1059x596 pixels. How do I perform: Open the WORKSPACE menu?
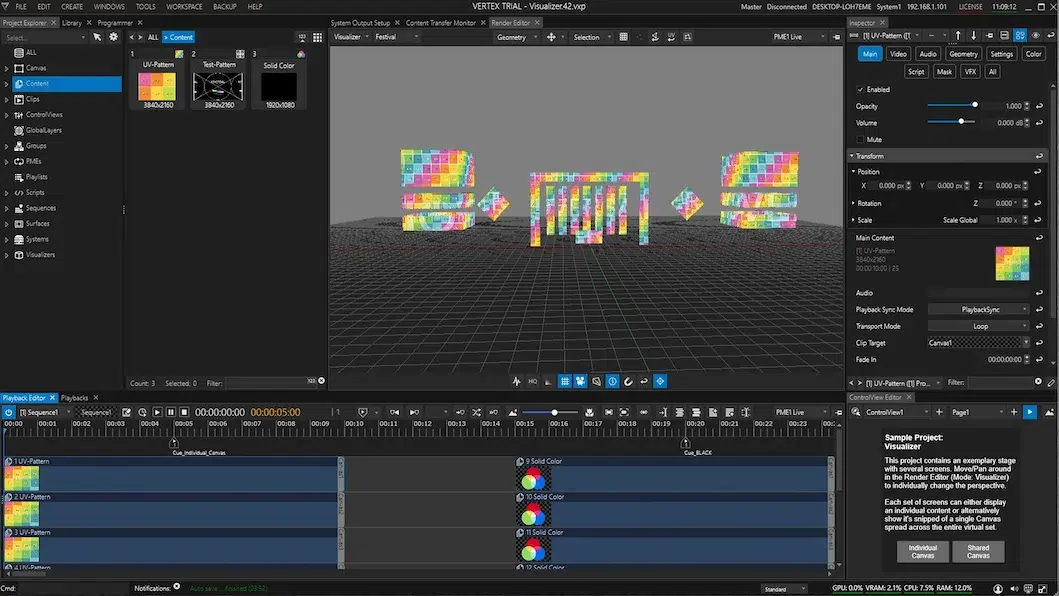pyautogui.click(x=184, y=6)
